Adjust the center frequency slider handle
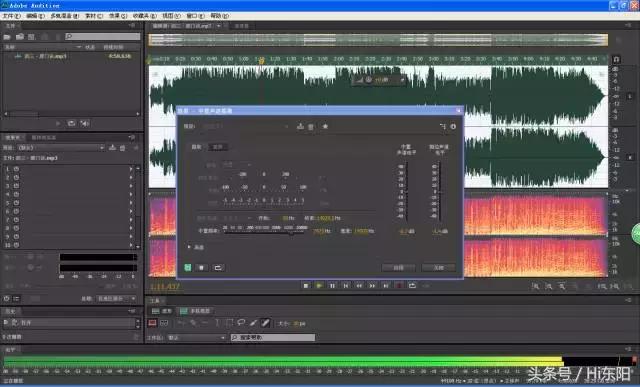This screenshot has width=640, height=387. click(x=291, y=233)
